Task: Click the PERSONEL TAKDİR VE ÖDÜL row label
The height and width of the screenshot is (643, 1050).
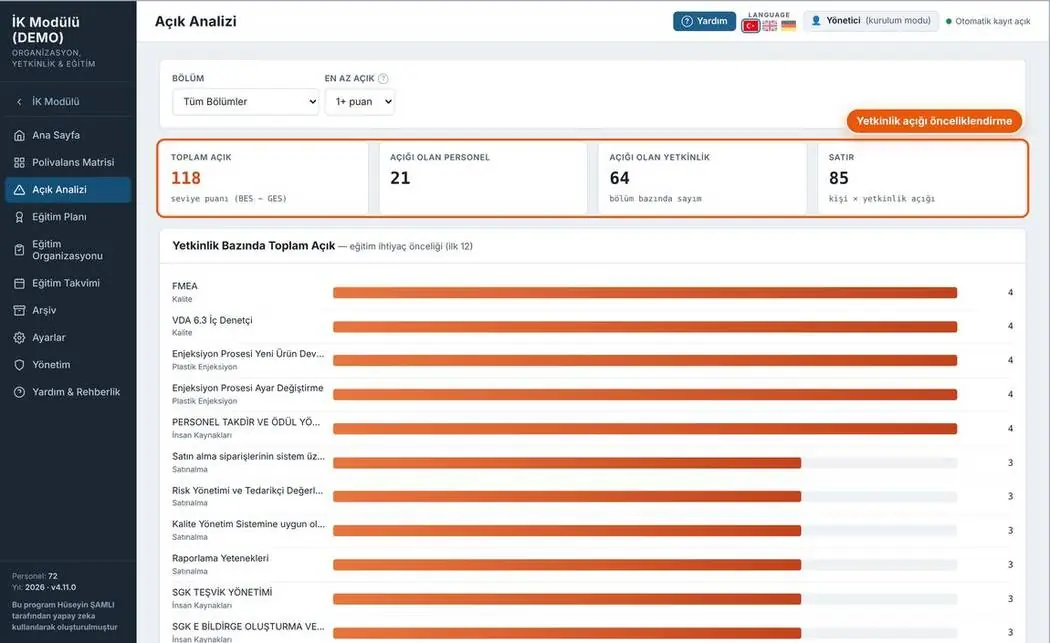Action: [246, 422]
